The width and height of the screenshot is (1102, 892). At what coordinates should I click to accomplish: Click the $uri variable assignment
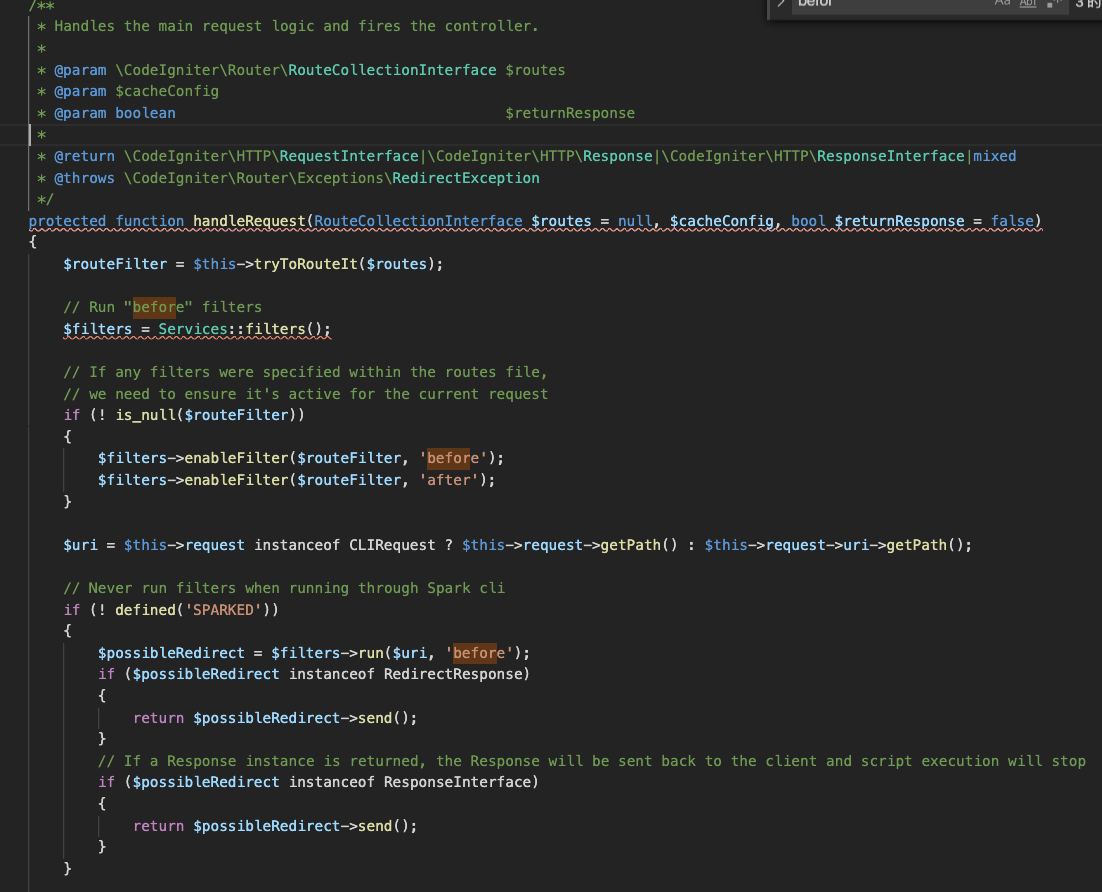click(80, 545)
